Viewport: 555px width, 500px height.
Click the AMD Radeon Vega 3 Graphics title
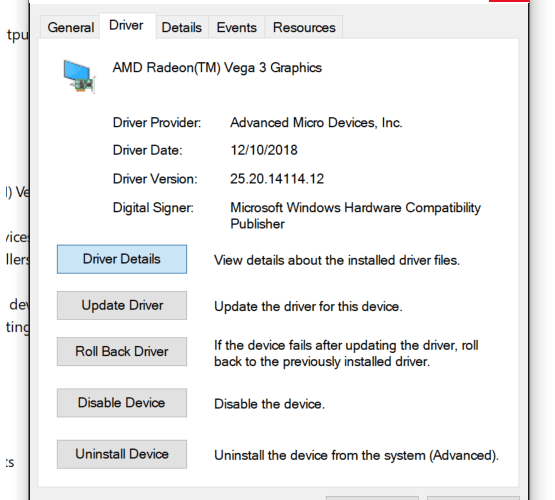pos(217,68)
